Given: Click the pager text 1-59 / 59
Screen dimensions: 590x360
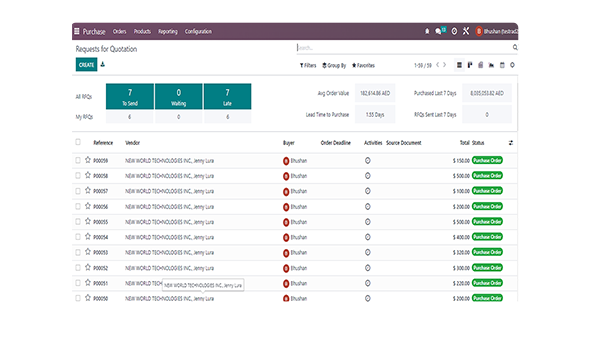Looking at the screenshot, I should coord(423,65).
